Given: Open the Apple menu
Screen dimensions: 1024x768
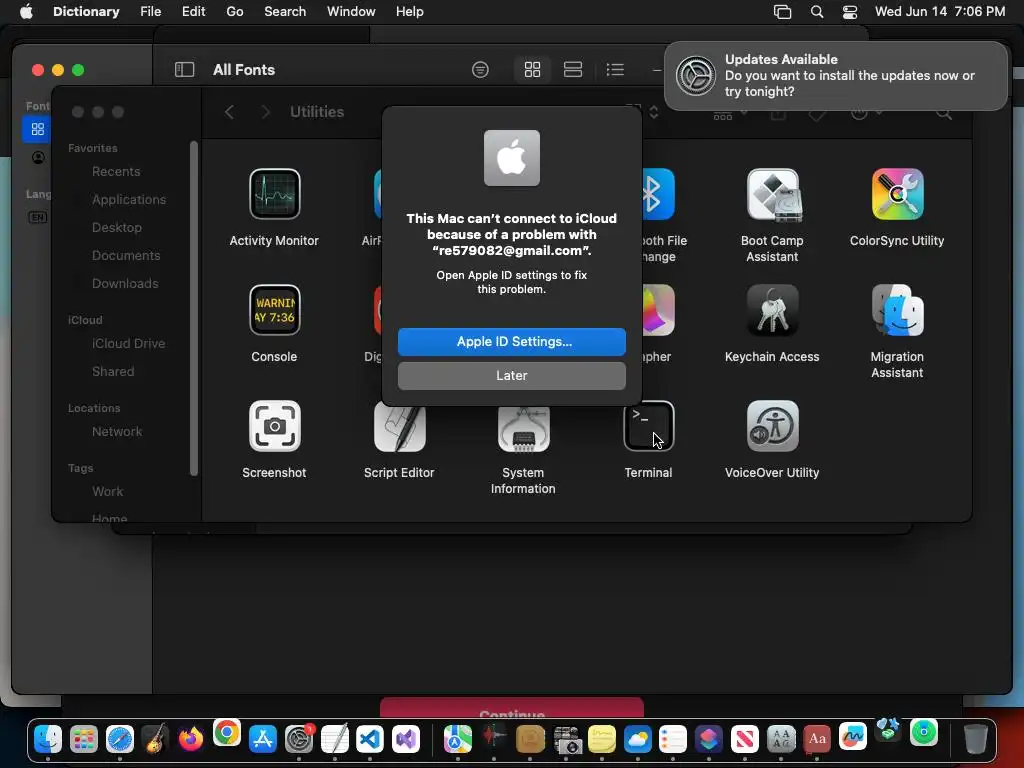Looking at the screenshot, I should click(x=26, y=11).
